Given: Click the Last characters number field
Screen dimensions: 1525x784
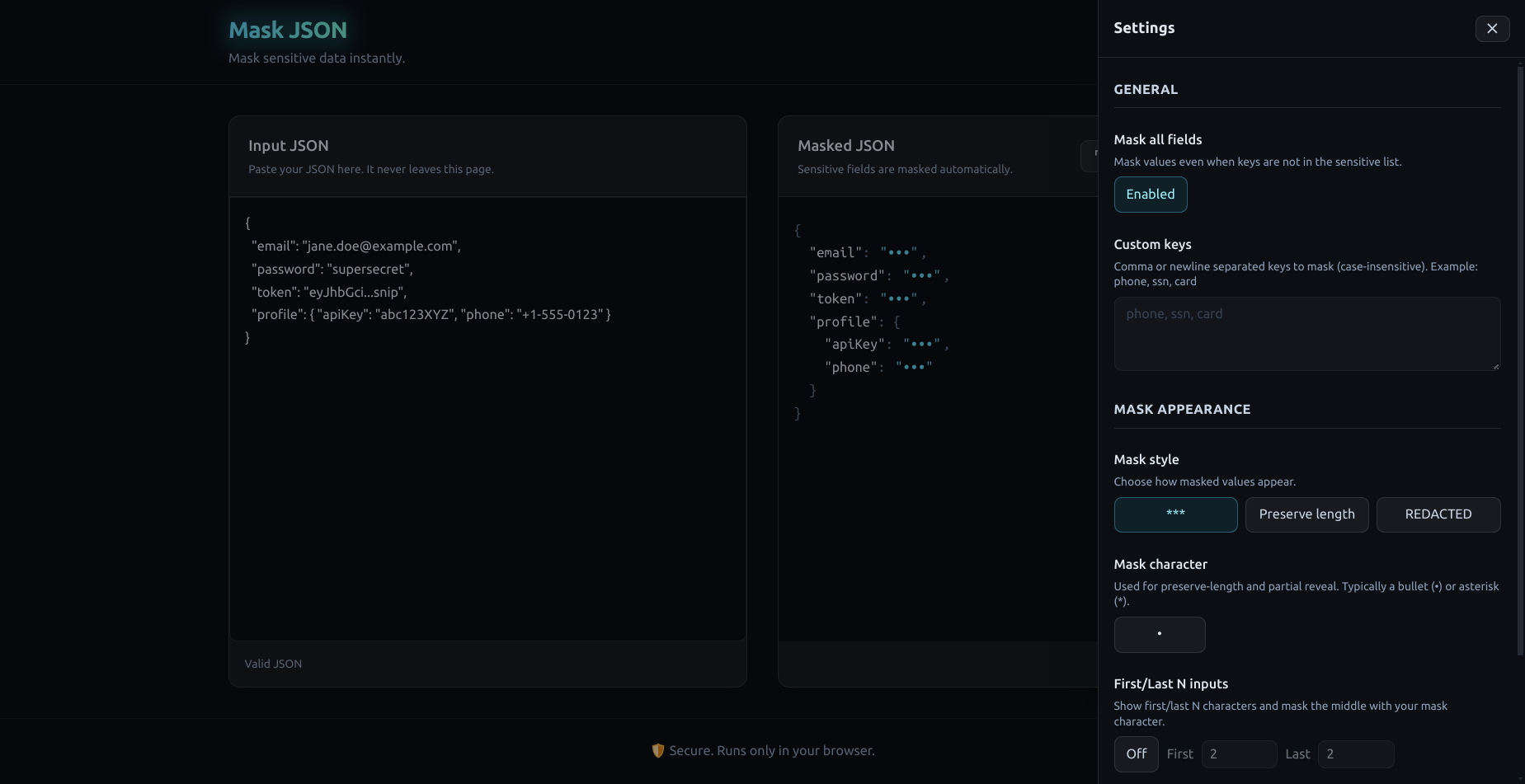Looking at the screenshot, I should 1355,753.
